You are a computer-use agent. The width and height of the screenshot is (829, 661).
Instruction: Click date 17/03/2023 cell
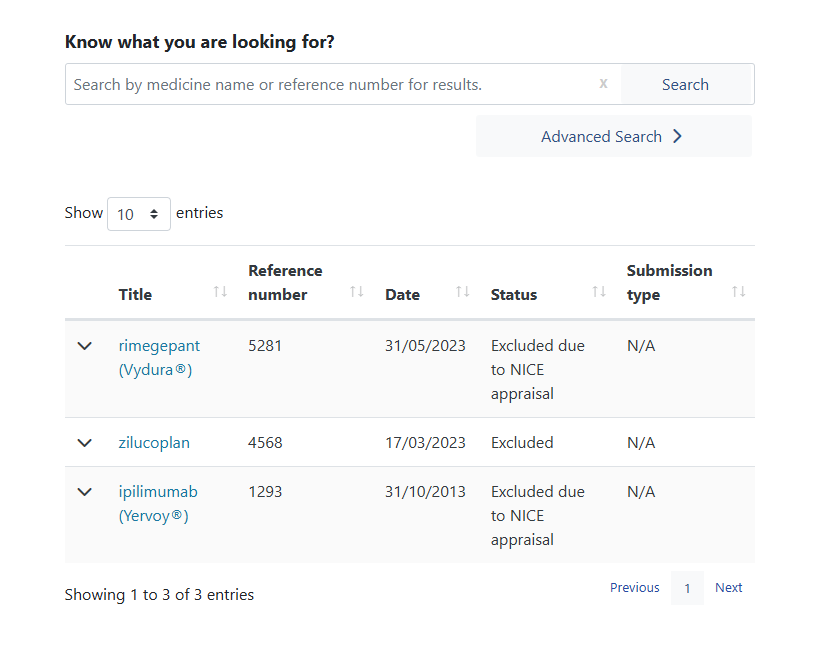pos(425,443)
